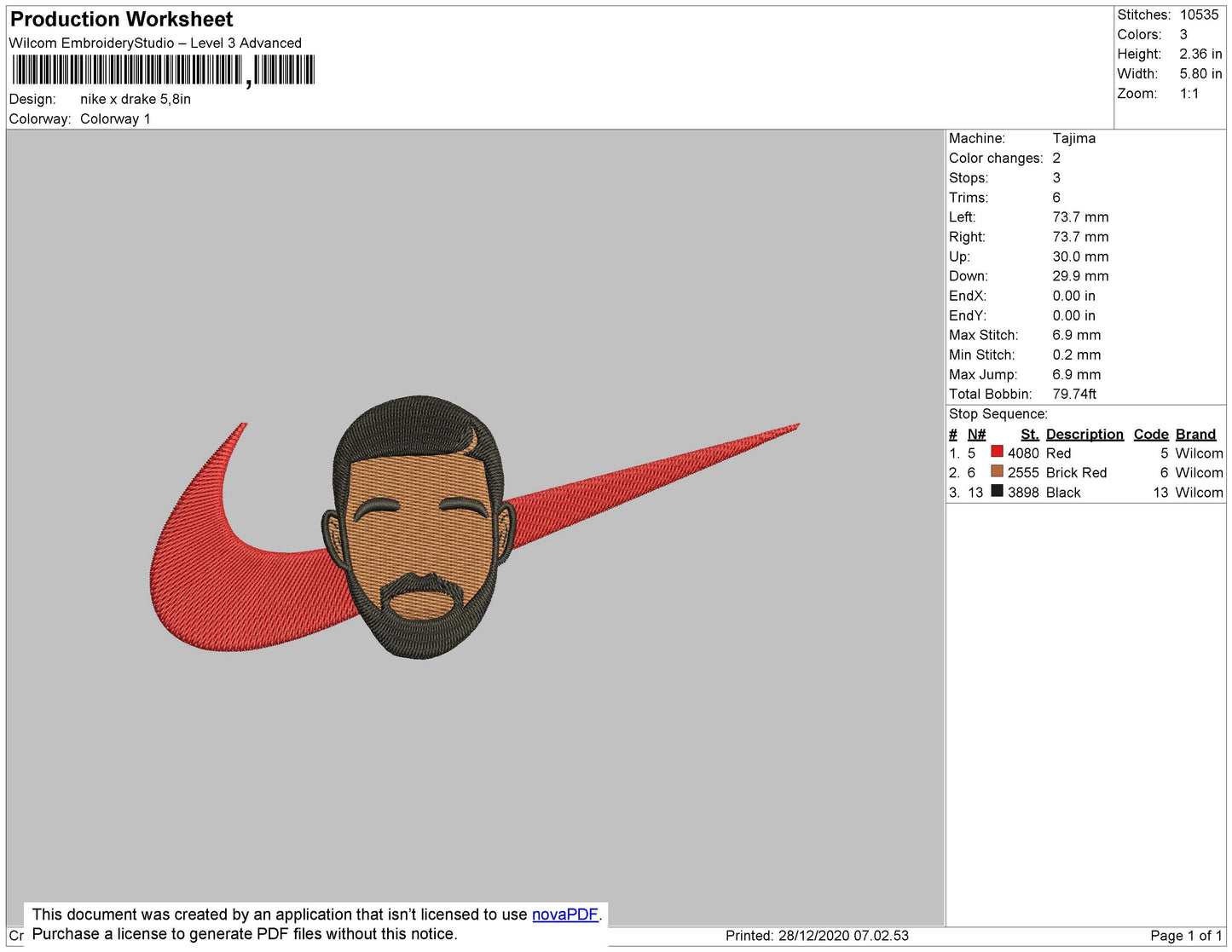This screenshot has width=1232, height=952.
Task: Select the Black thread color swatch
Action: 997,492
